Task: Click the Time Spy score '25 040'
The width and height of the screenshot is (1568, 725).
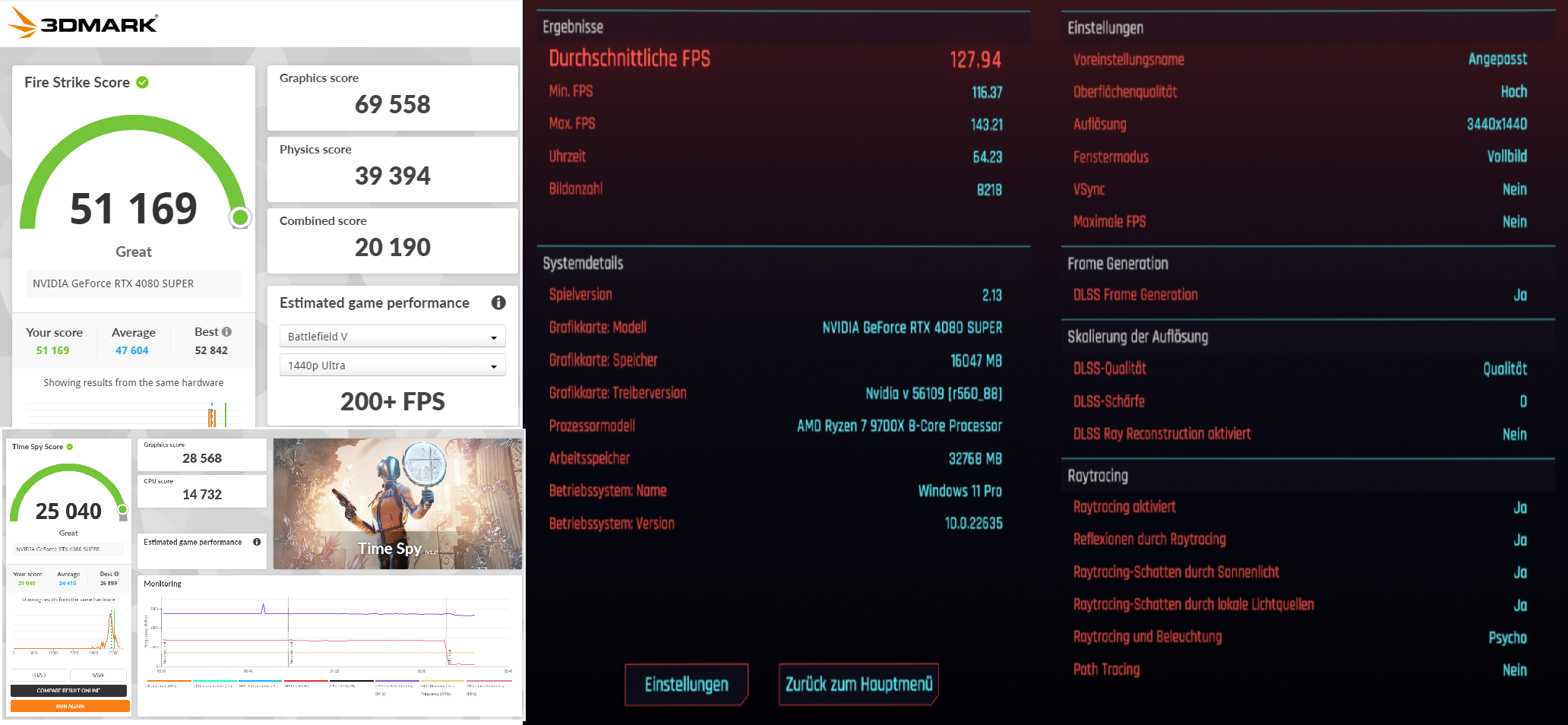Action: [68, 511]
